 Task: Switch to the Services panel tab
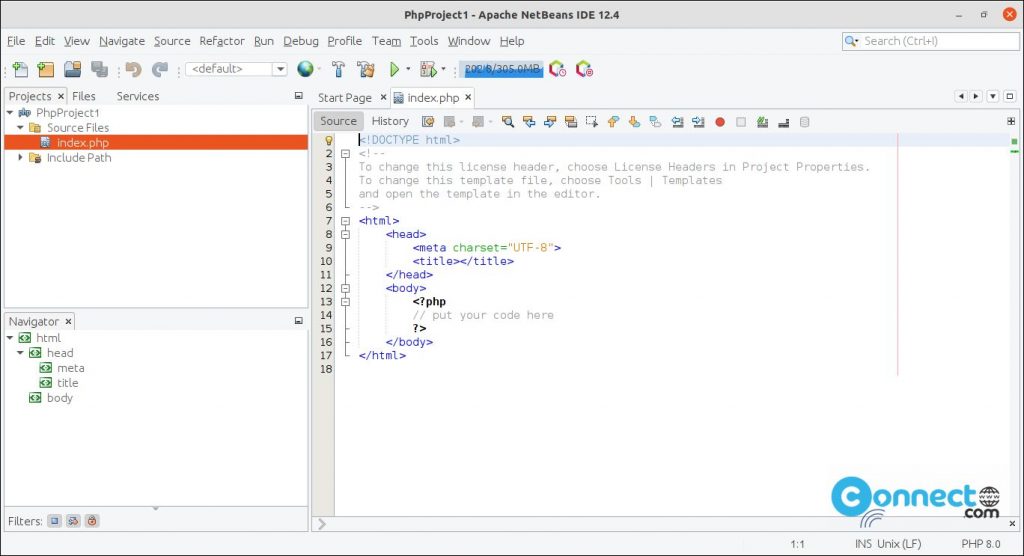coord(138,96)
